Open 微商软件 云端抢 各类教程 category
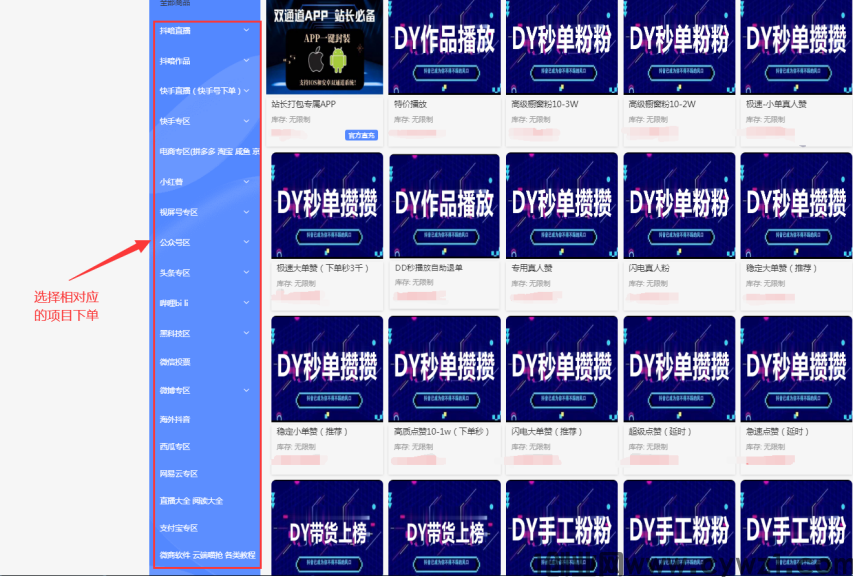The image size is (853, 577). [x=207, y=555]
